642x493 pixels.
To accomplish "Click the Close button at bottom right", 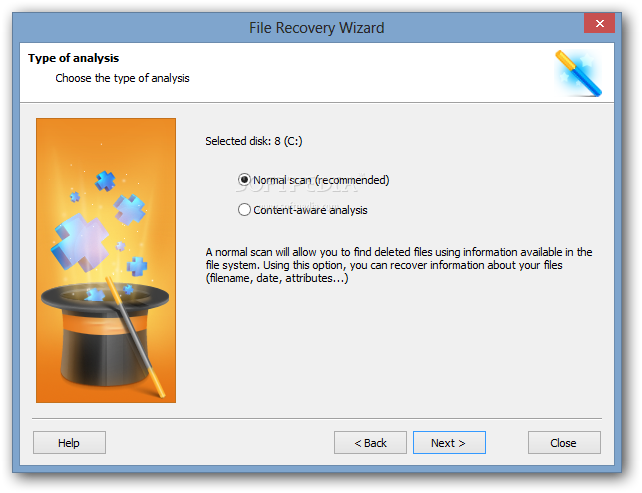I will pos(564,443).
